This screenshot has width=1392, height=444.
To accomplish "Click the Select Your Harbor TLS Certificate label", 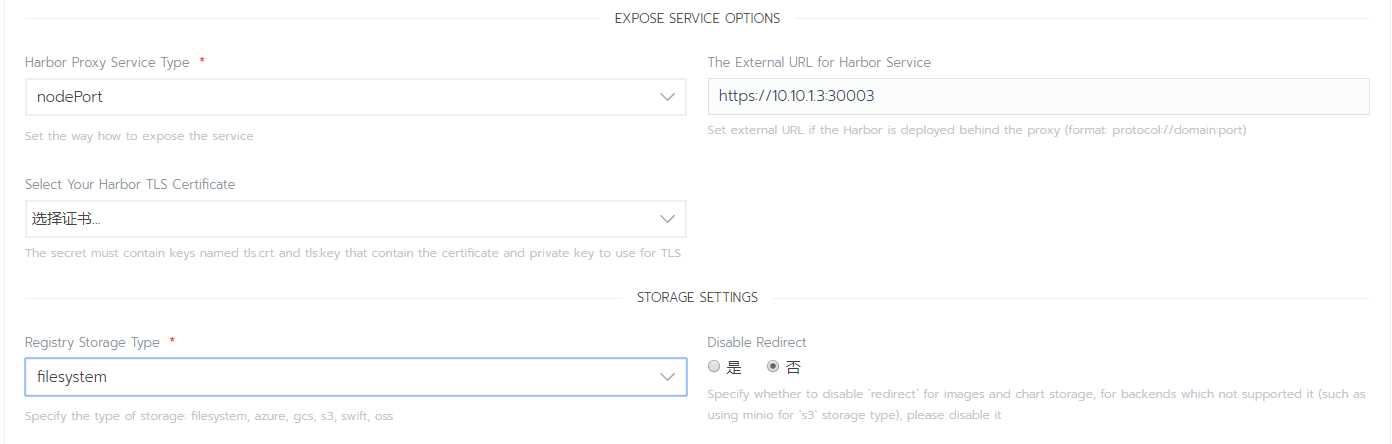I will click(130, 184).
